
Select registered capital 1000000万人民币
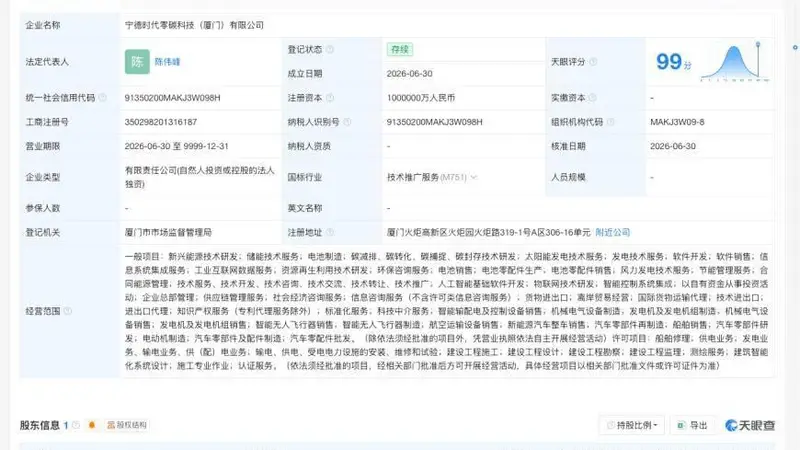420,97
